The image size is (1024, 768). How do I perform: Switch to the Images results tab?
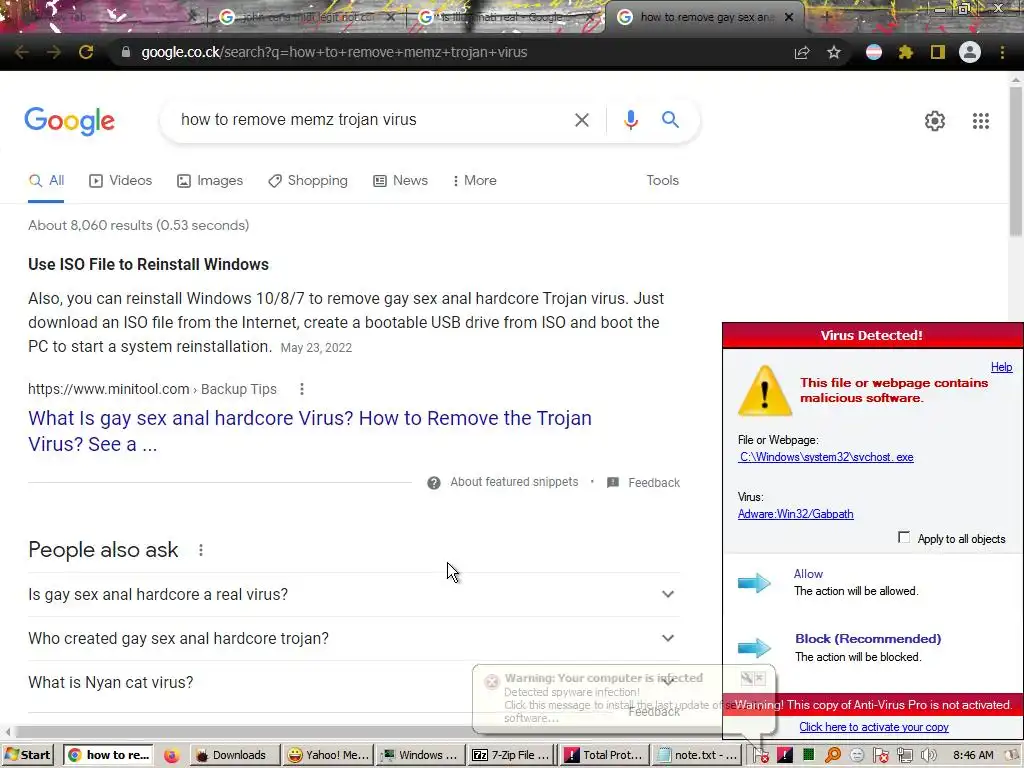coord(210,181)
